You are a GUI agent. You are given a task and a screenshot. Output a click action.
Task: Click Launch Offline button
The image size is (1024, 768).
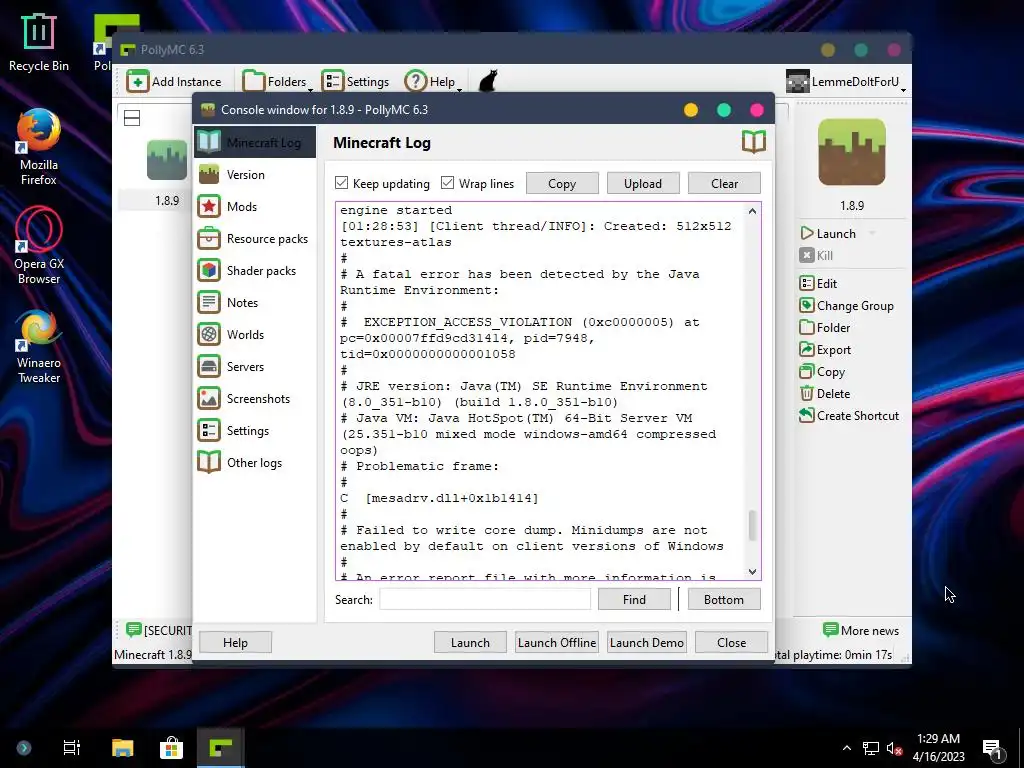pos(557,643)
